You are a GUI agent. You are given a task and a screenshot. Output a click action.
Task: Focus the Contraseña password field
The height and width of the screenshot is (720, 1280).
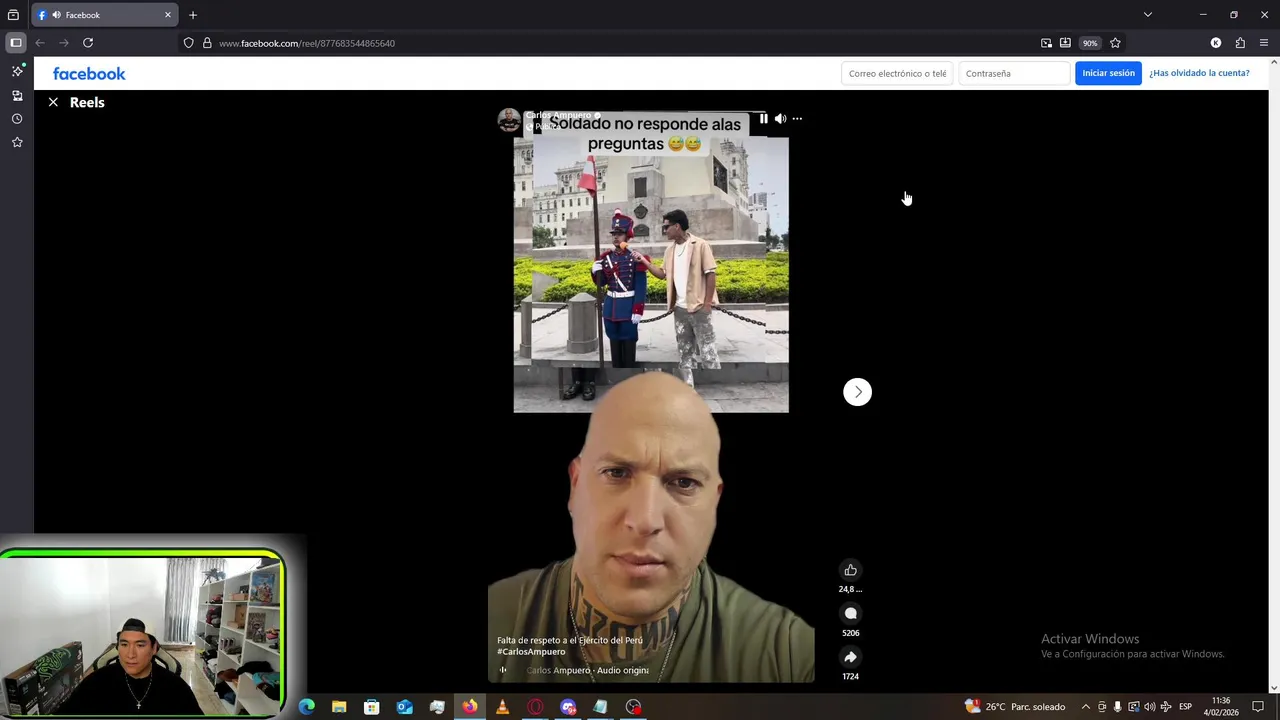click(1014, 73)
